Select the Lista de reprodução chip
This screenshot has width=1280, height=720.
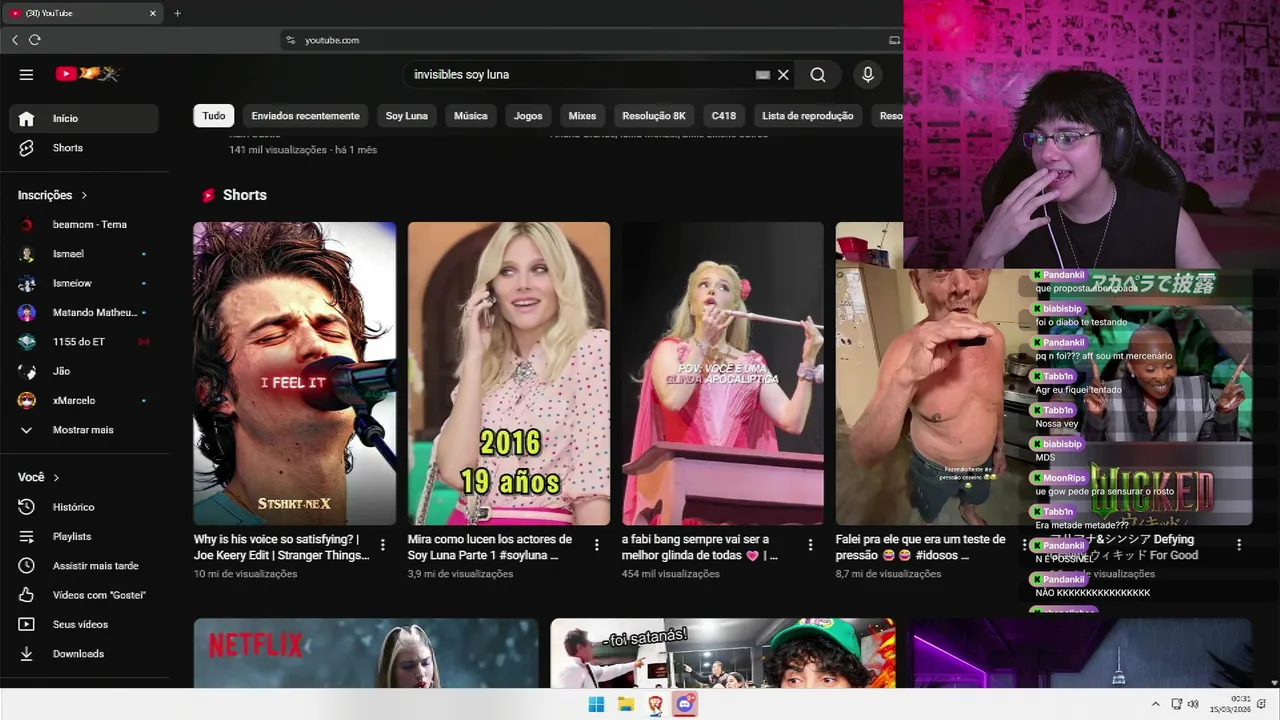(808, 116)
